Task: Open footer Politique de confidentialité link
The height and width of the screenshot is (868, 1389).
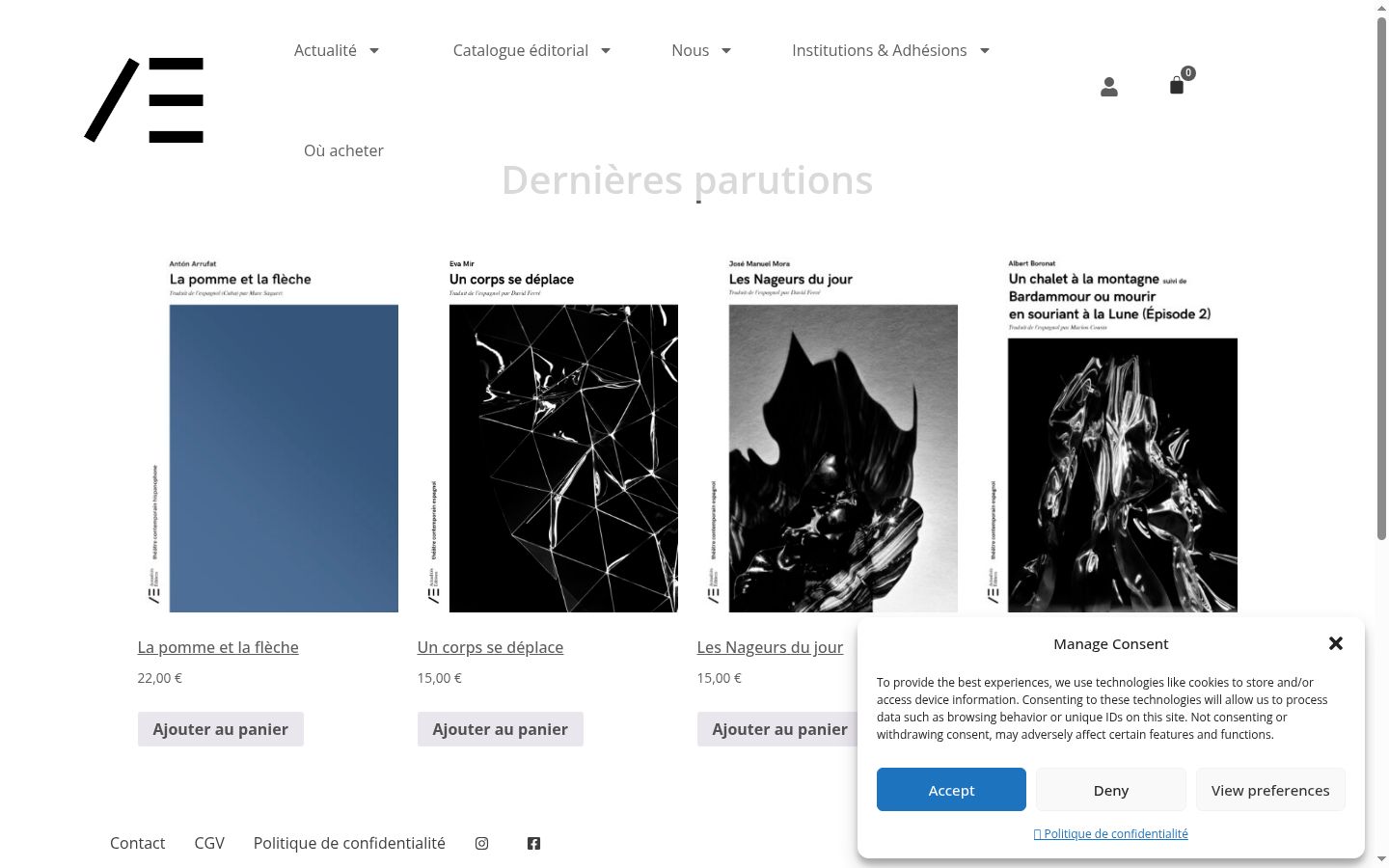Action: [349, 843]
